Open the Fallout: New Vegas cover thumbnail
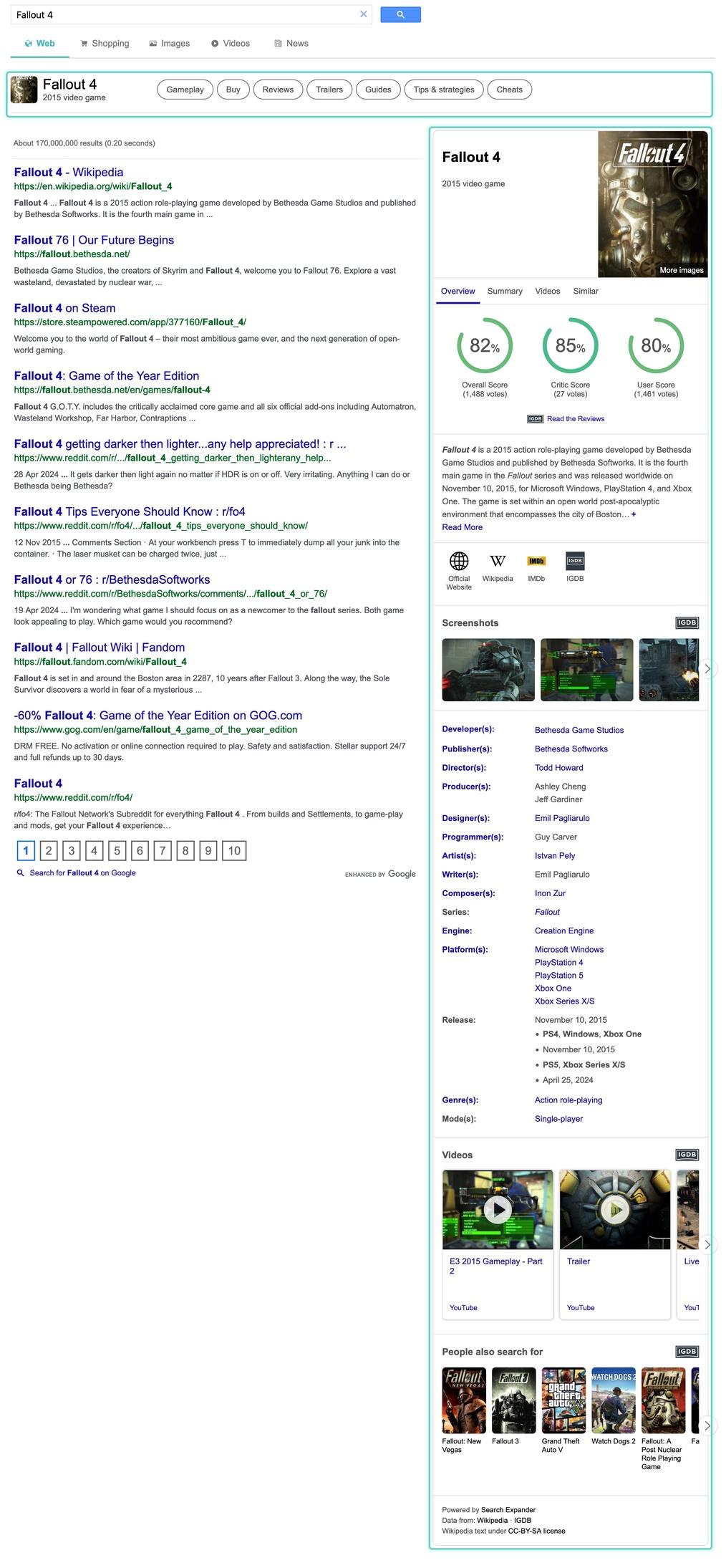The width and height of the screenshot is (726, 1568). pyautogui.click(x=464, y=1400)
